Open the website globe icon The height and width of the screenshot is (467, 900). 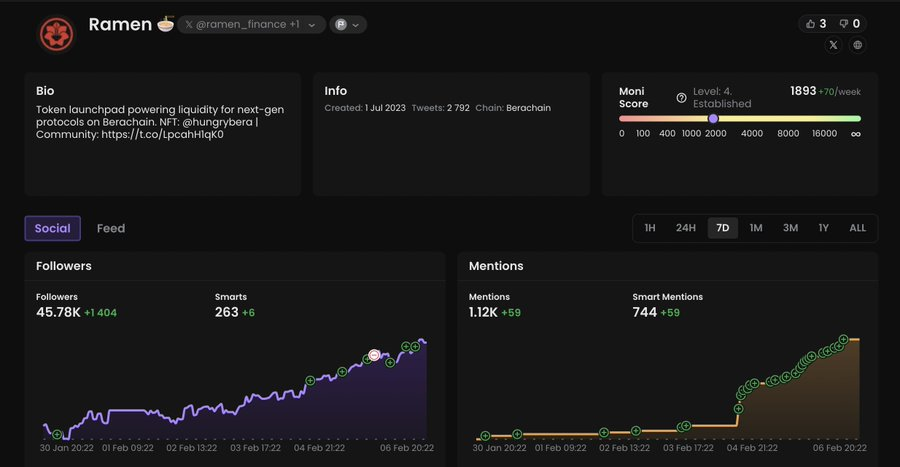pos(858,45)
